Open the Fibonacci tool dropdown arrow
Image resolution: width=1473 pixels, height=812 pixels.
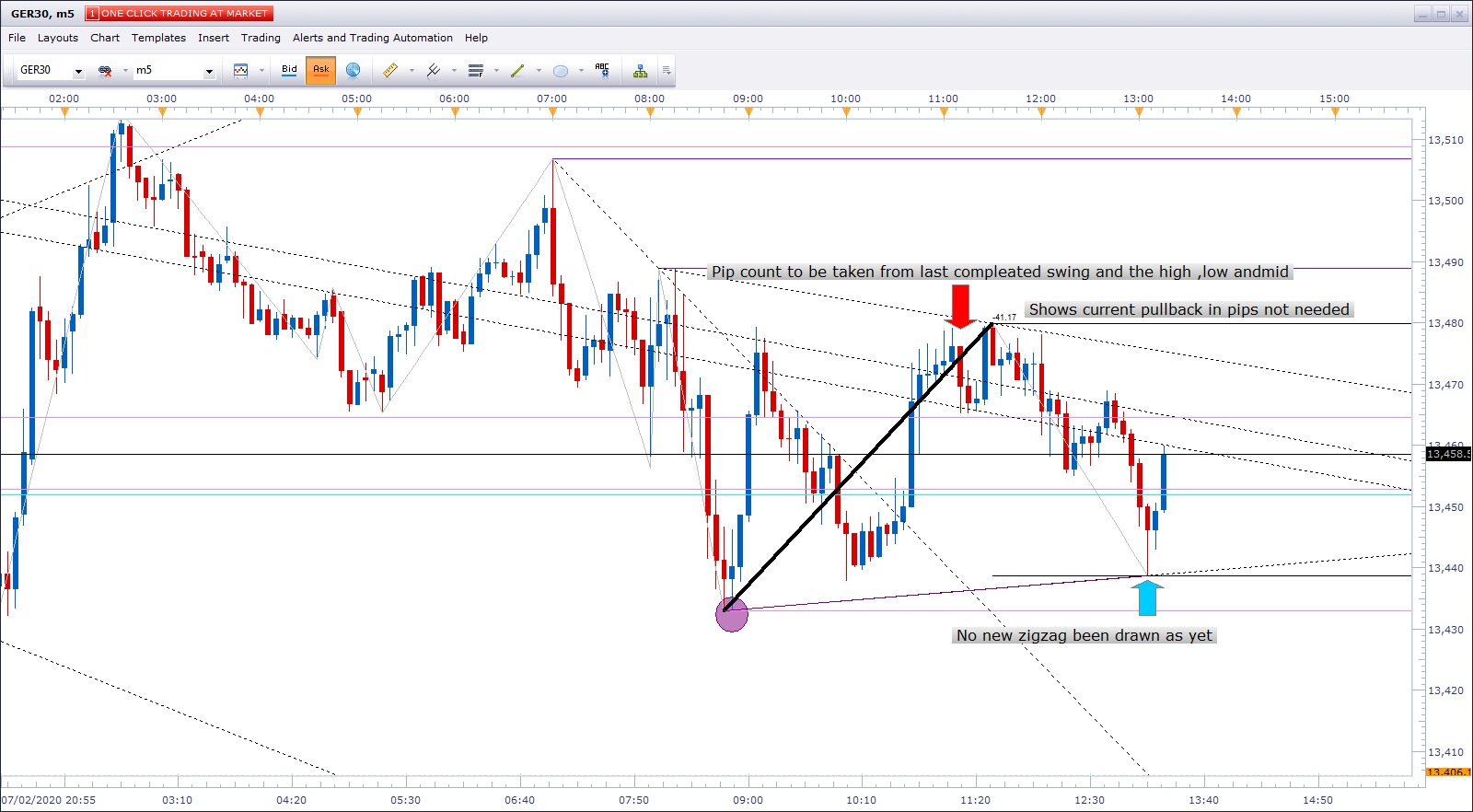[496, 70]
